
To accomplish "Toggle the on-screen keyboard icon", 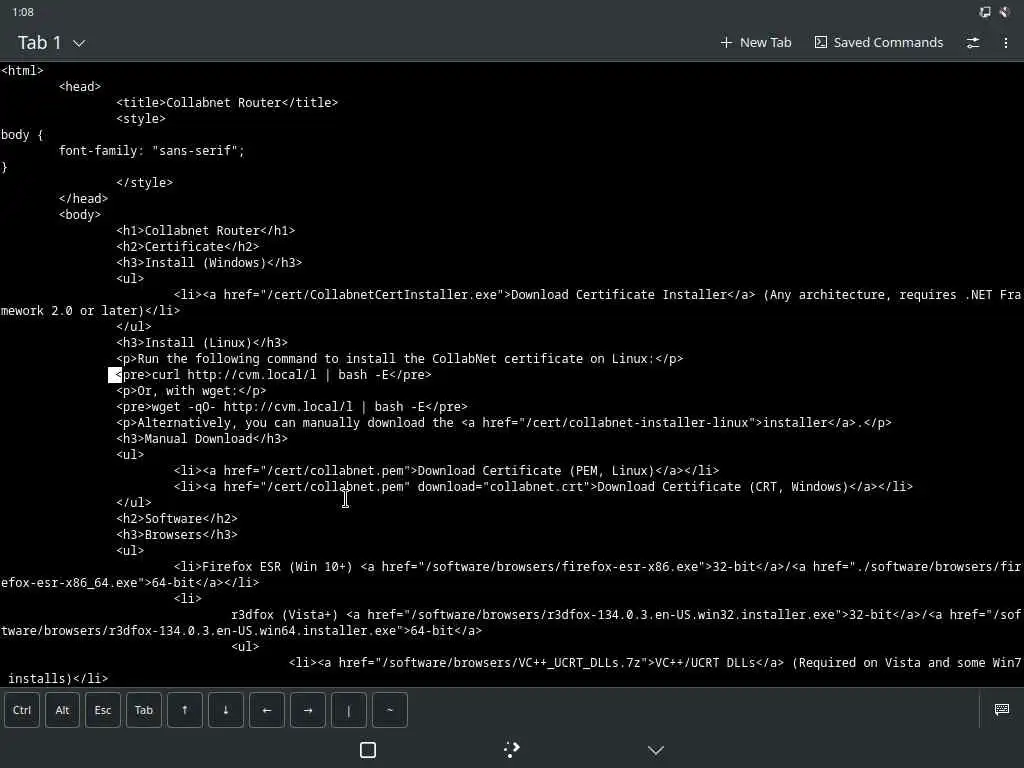I will 1002,709.
